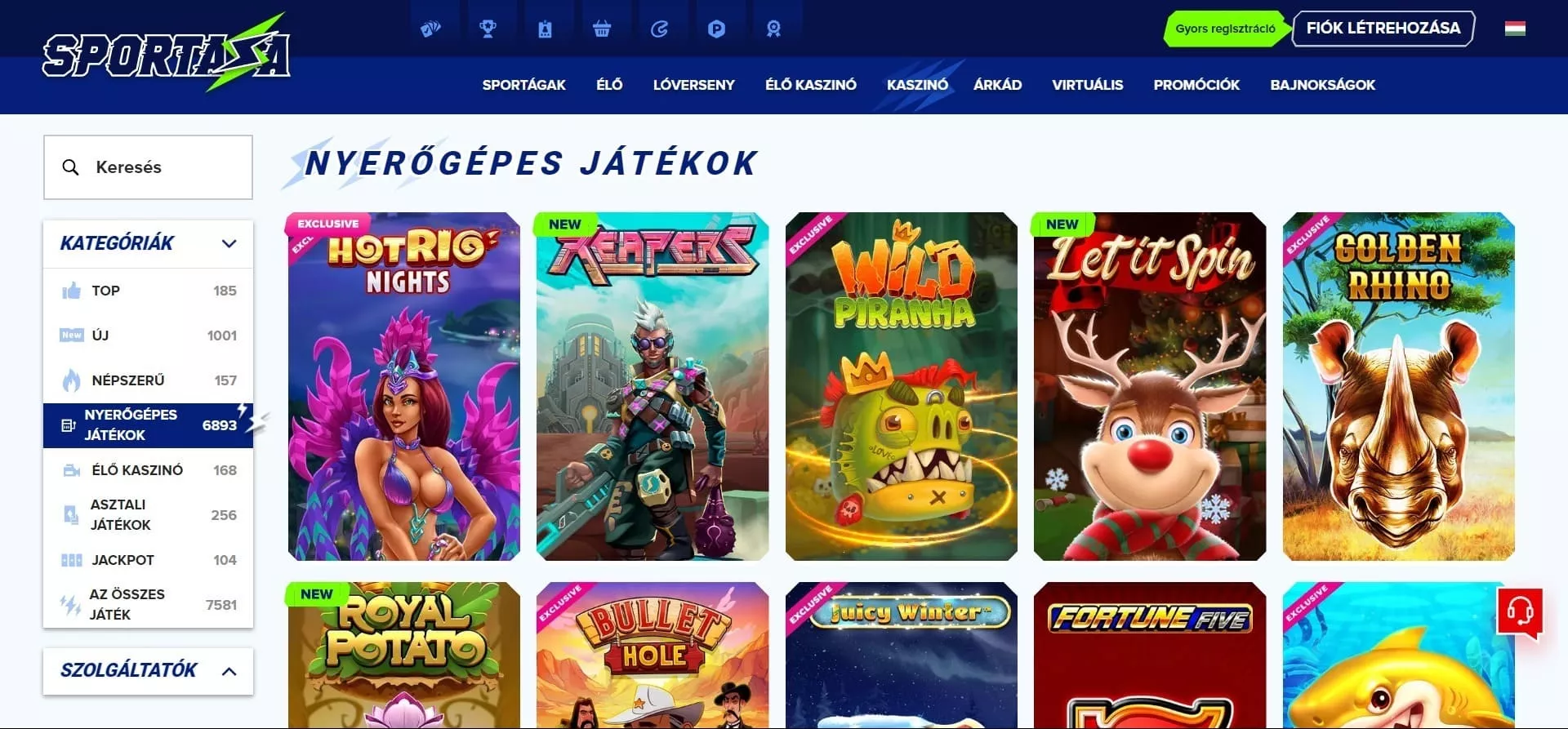Open the Élő Kaszinó menu item
The image size is (1568, 729).
click(x=810, y=85)
